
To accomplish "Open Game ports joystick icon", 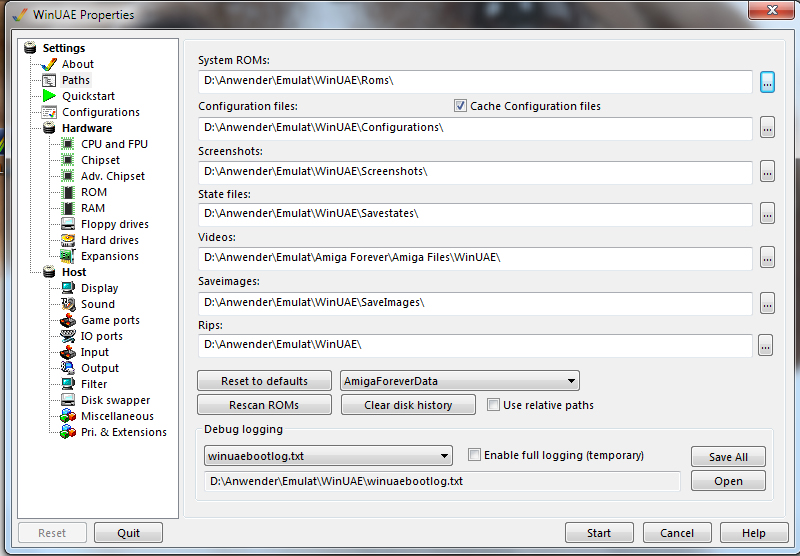I will click(x=68, y=320).
